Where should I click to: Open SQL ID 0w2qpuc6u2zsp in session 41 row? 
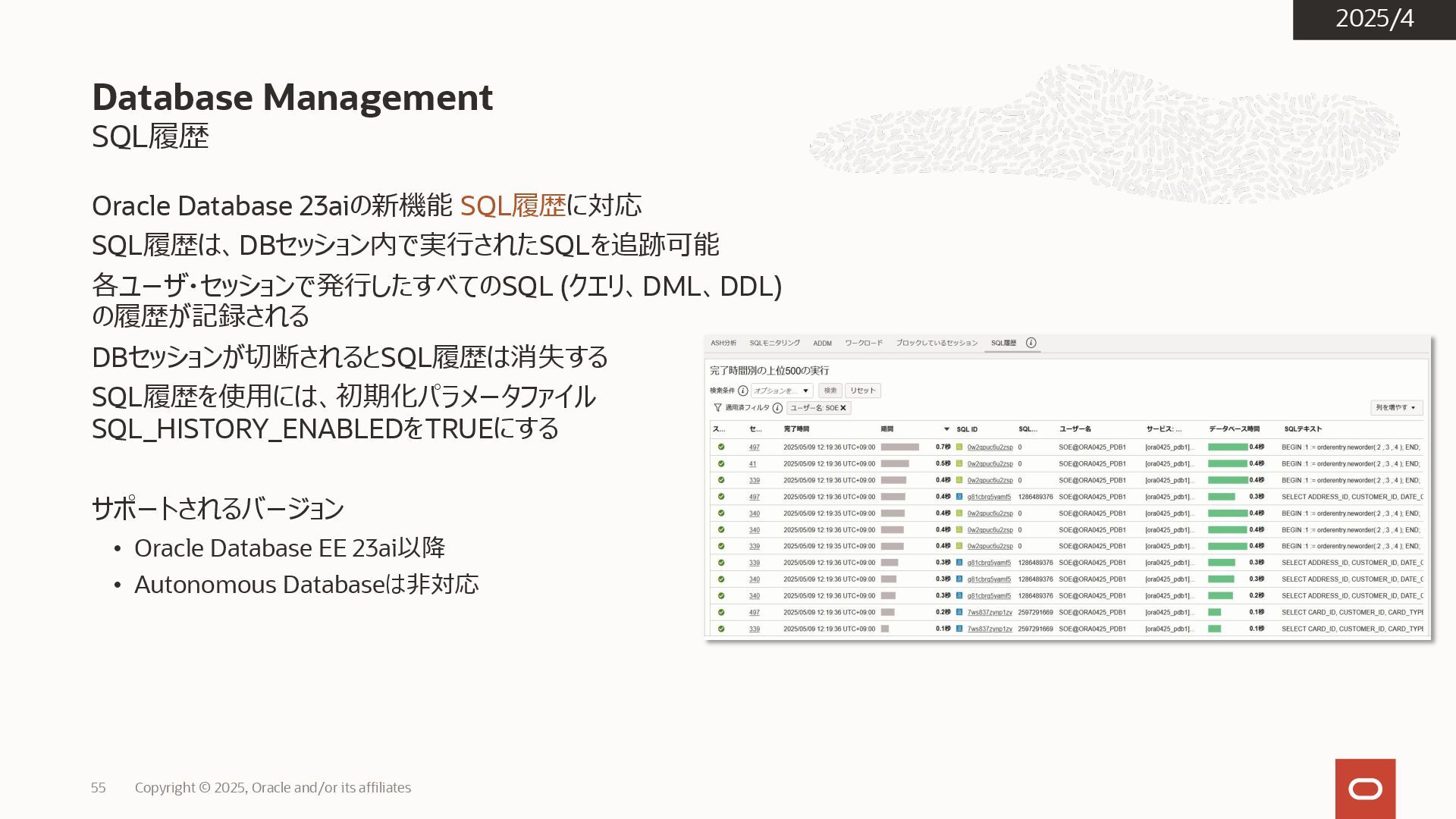(x=990, y=464)
